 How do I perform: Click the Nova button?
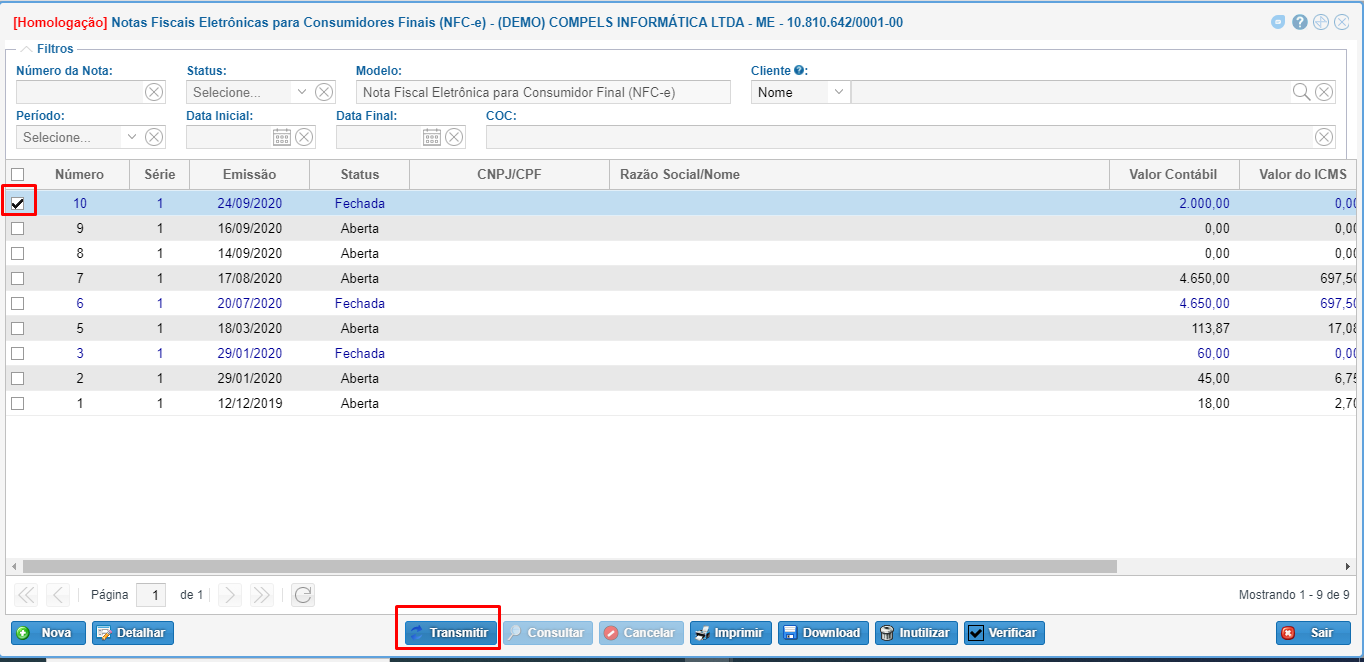coord(47,633)
